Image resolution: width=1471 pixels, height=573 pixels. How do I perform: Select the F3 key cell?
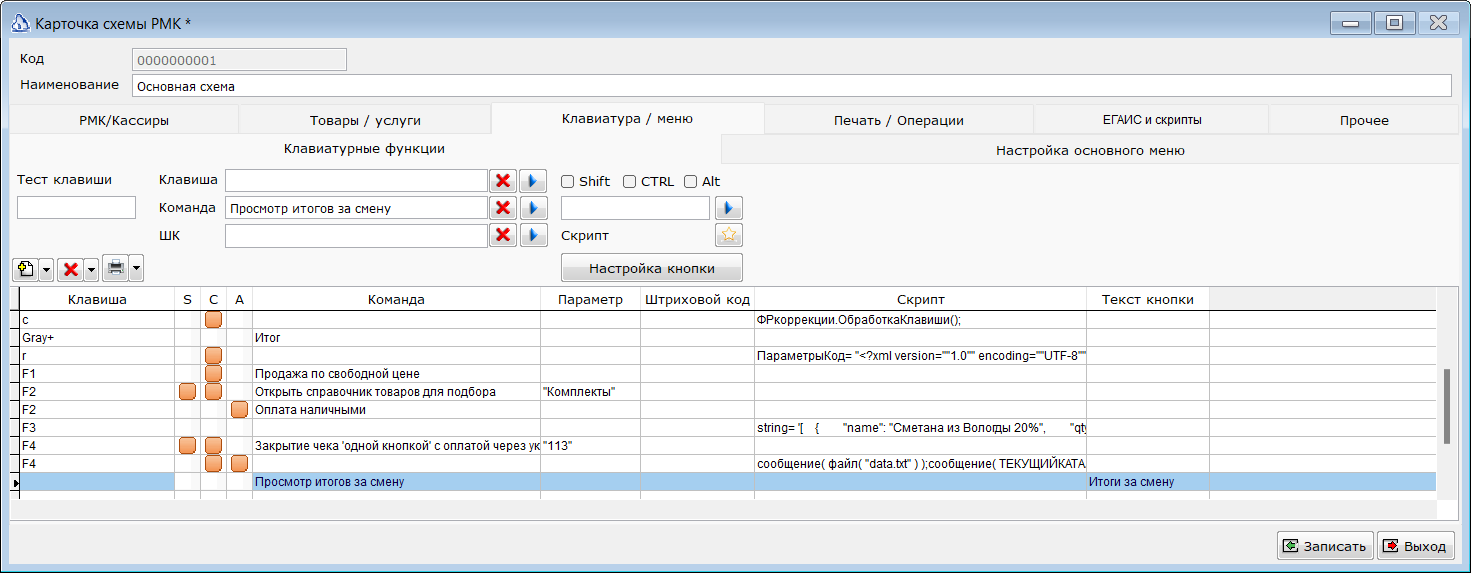(97, 428)
